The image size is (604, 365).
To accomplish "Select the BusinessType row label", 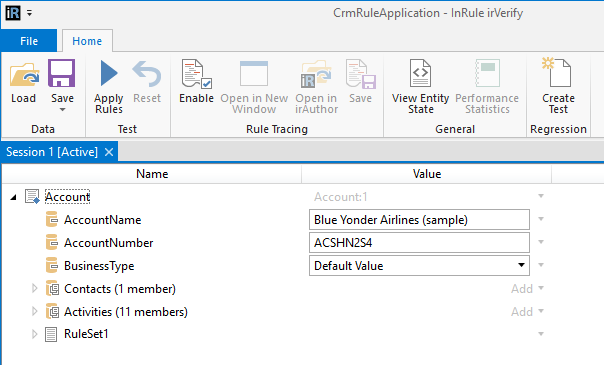I will [x=99, y=266].
